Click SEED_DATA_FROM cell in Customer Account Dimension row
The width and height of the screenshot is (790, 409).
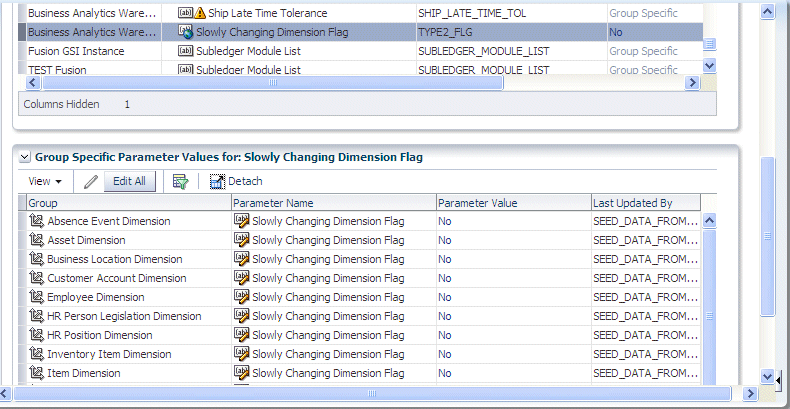pyautogui.click(x=646, y=278)
